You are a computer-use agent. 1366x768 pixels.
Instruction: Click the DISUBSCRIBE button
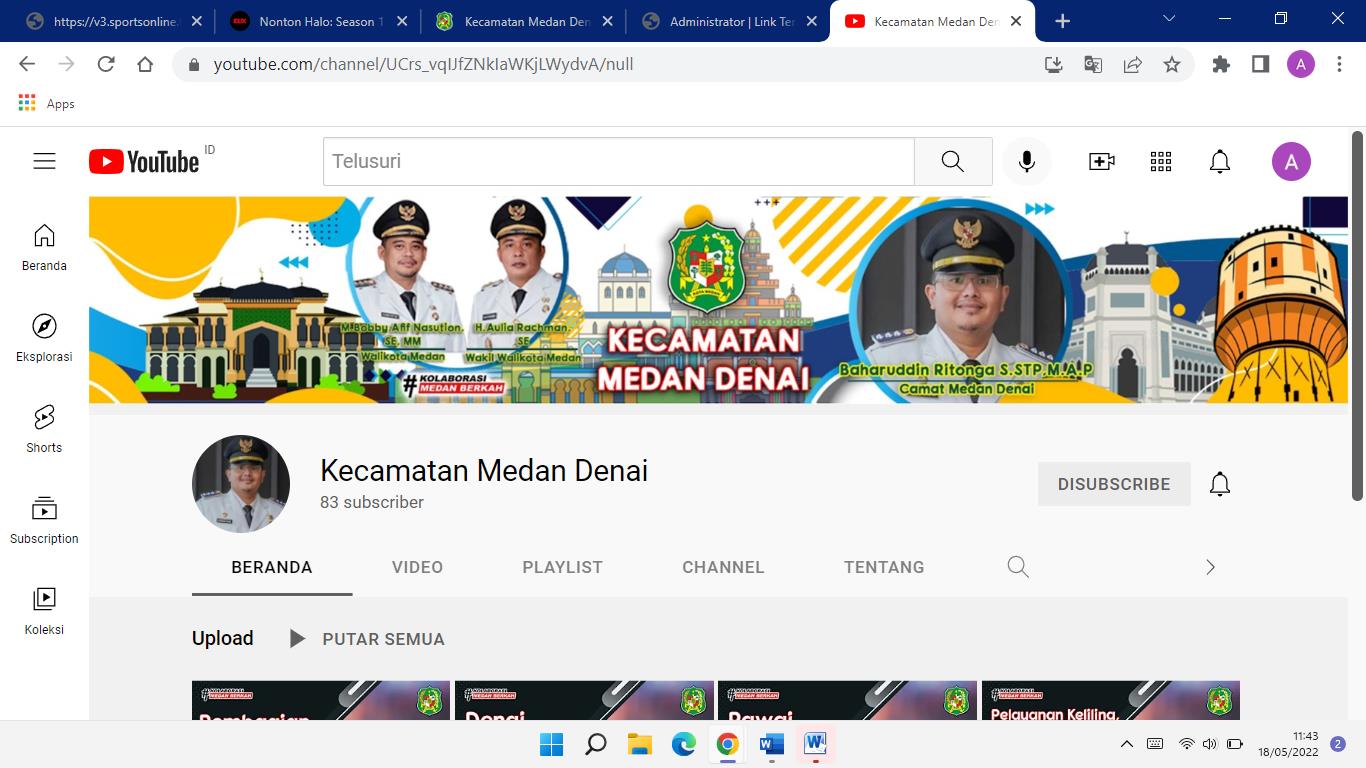tap(1114, 484)
